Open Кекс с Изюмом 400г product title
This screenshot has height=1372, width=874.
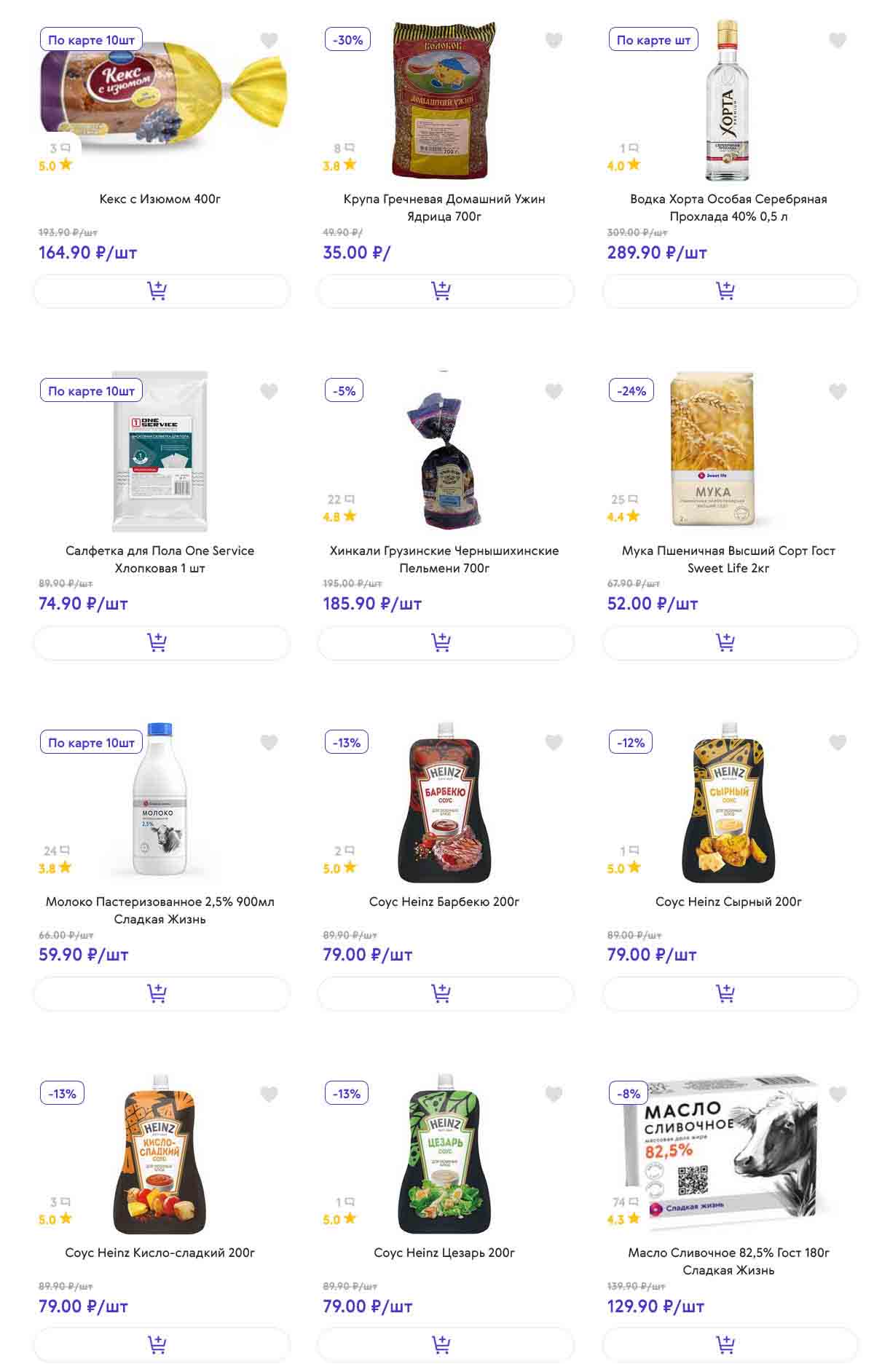160,199
